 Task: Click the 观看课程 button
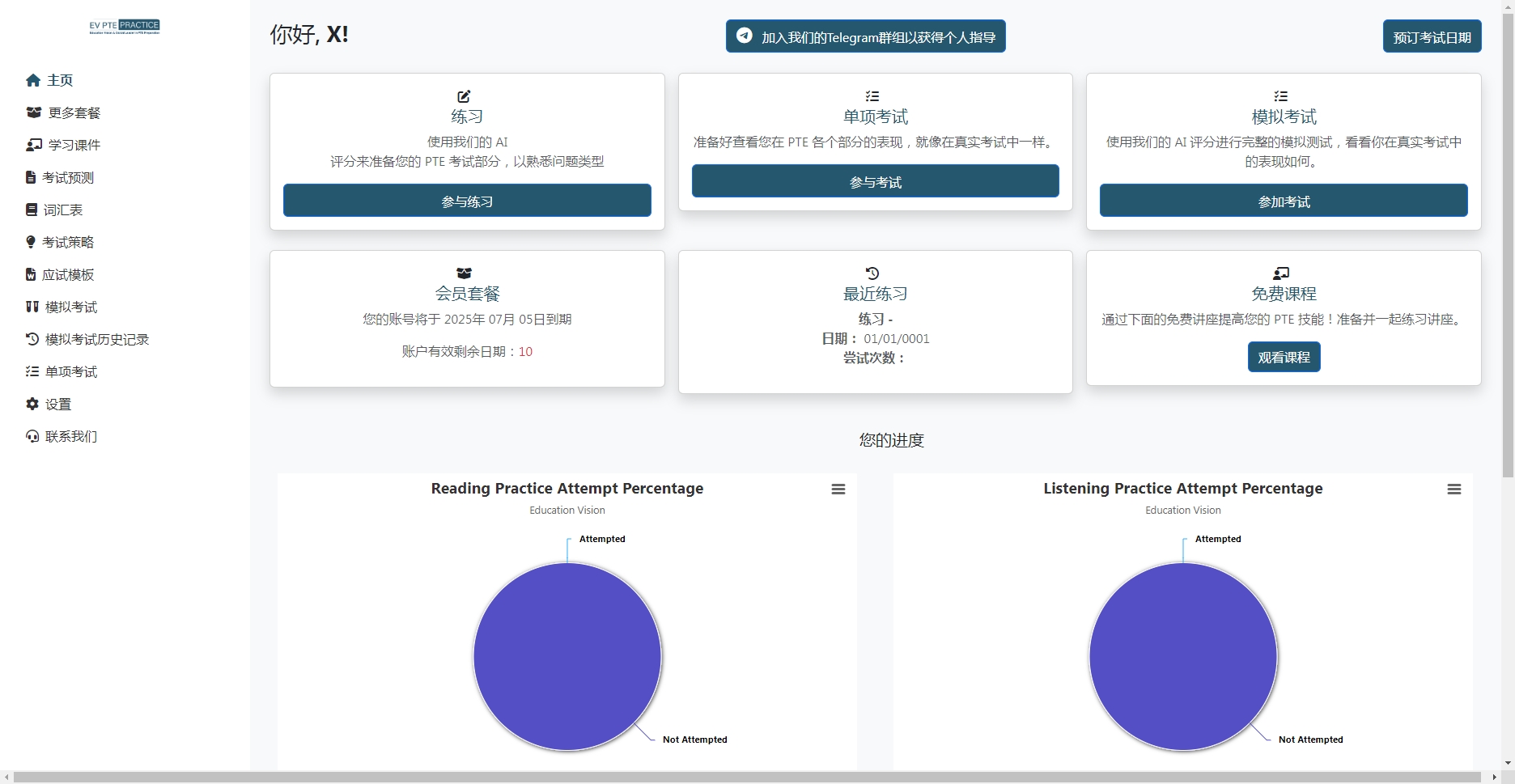[x=1284, y=357]
